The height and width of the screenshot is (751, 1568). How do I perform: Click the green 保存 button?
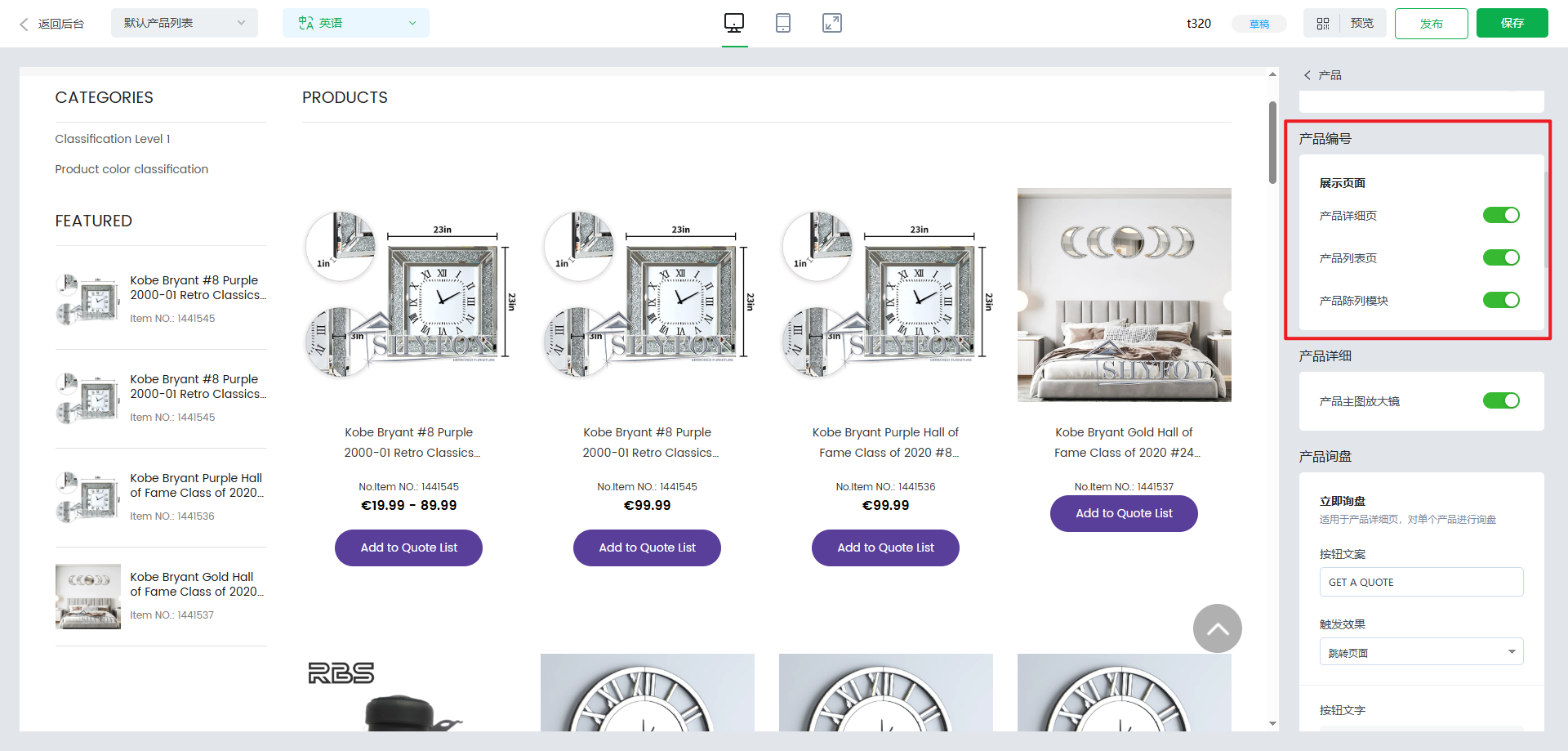pos(1512,23)
